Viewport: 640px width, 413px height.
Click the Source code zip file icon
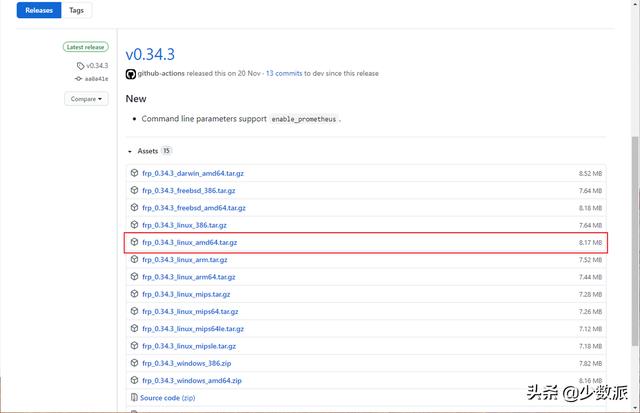134,397
